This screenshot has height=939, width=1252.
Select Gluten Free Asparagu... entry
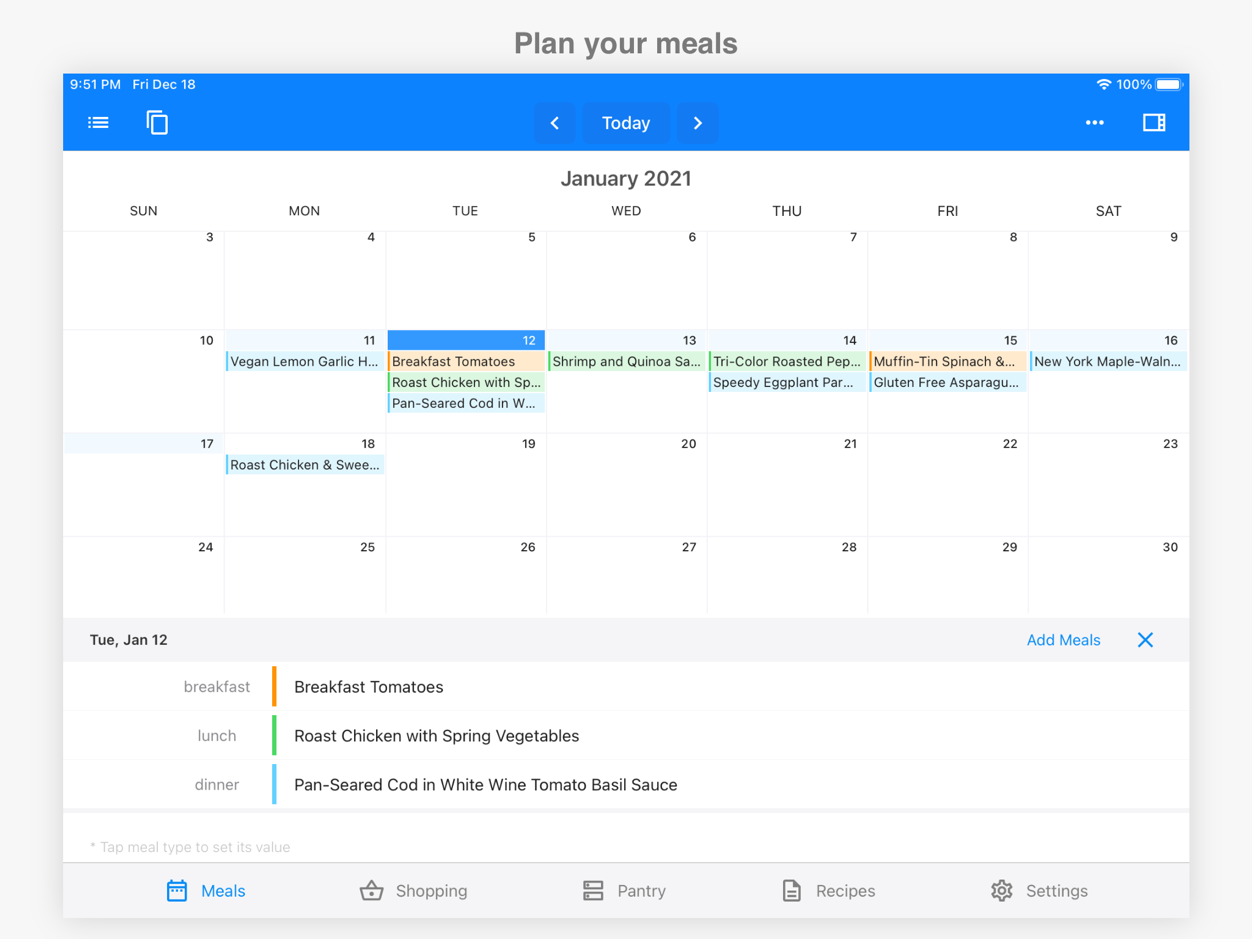tap(948, 383)
